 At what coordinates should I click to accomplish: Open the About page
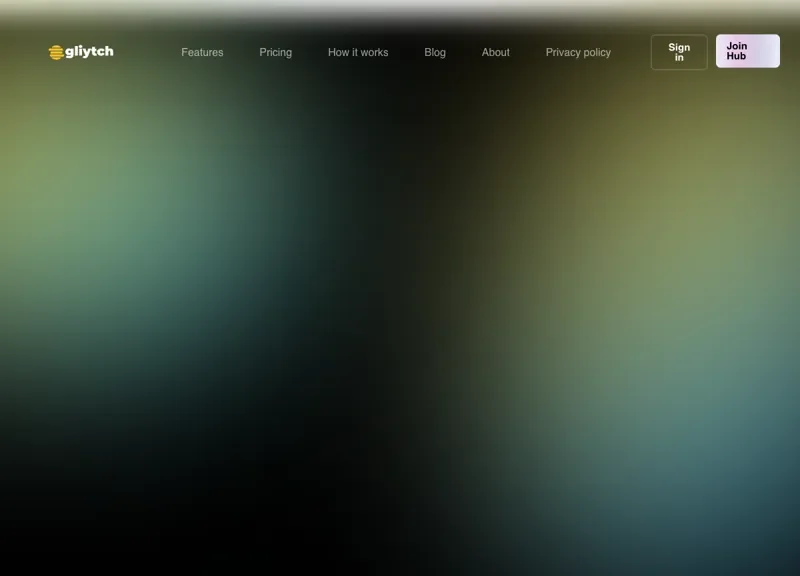click(495, 53)
